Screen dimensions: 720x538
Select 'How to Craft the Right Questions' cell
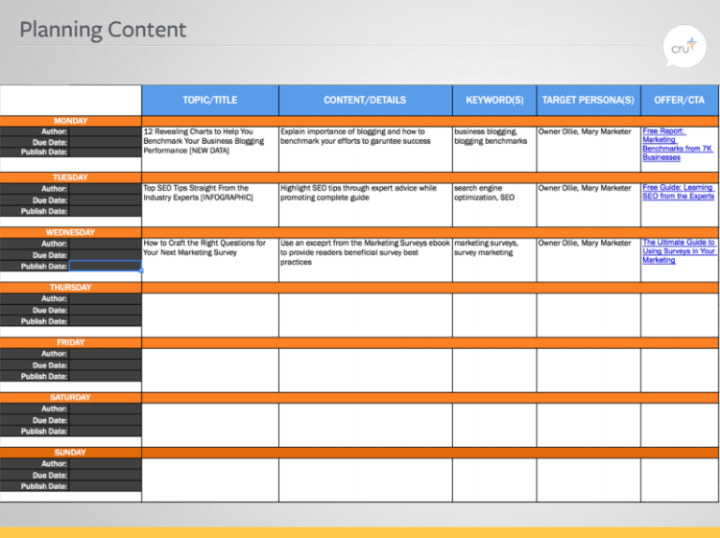210,260
